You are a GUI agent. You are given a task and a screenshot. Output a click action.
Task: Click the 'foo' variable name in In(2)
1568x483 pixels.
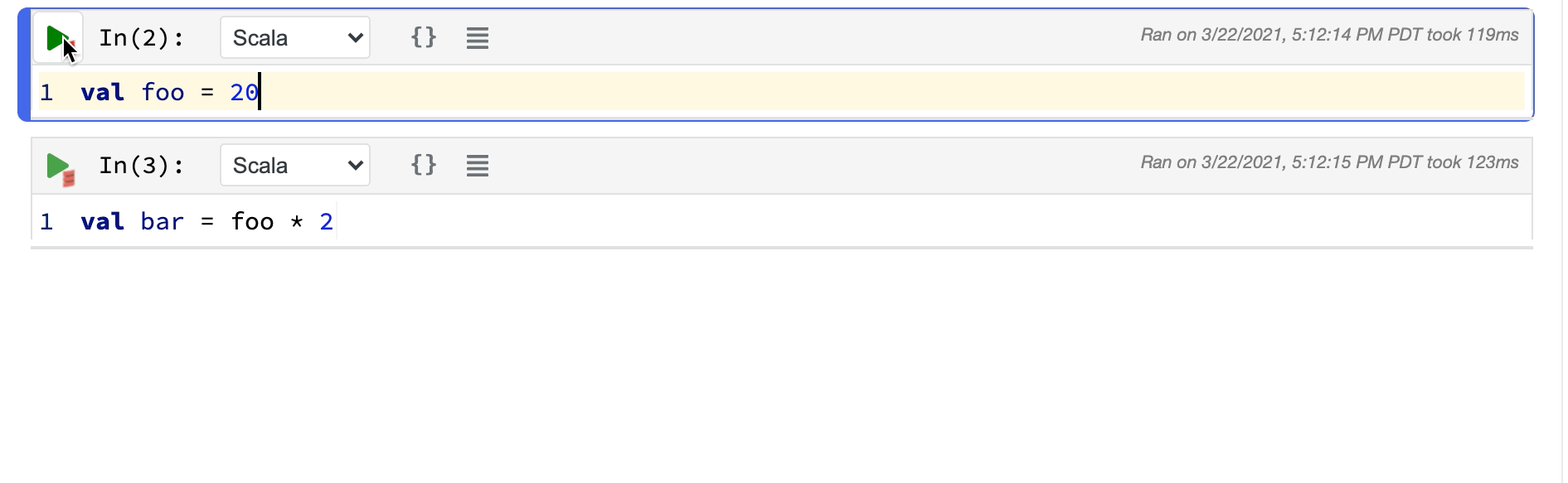[163, 93]
